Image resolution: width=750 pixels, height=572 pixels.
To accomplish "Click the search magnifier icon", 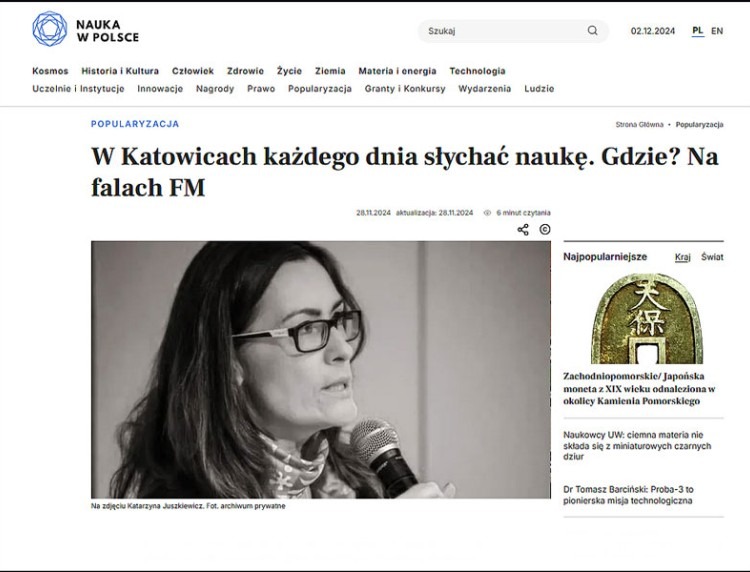I will click(x=592, y=31).
